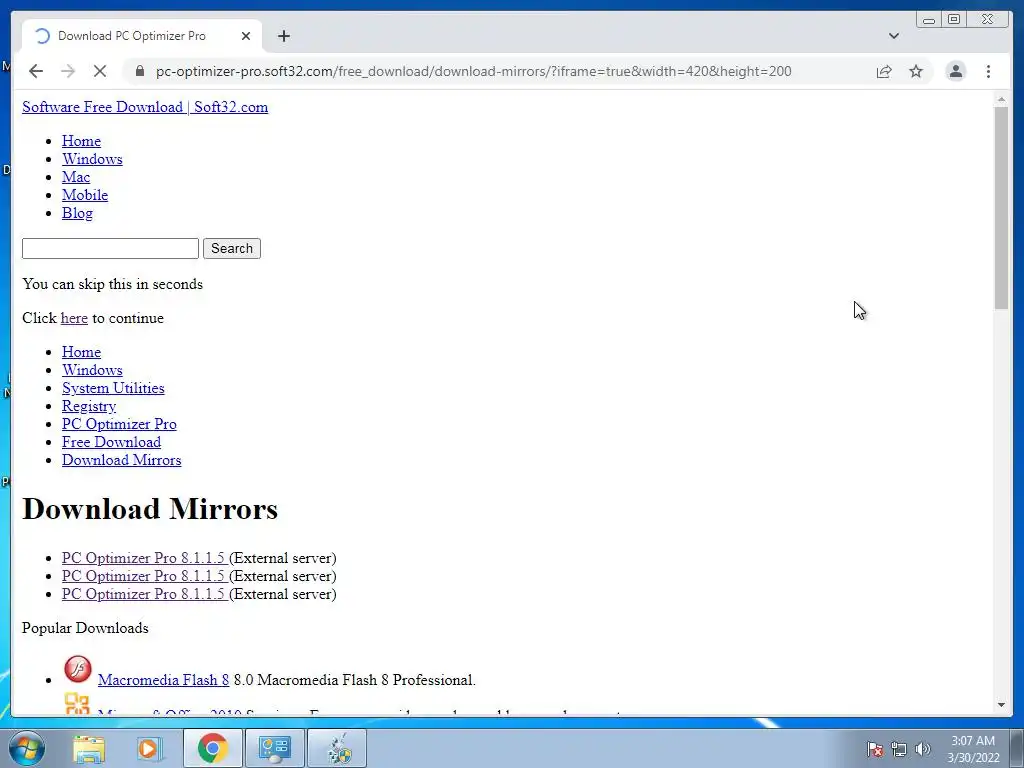
Task: Expand the tab search chevron
Action: 893,36
